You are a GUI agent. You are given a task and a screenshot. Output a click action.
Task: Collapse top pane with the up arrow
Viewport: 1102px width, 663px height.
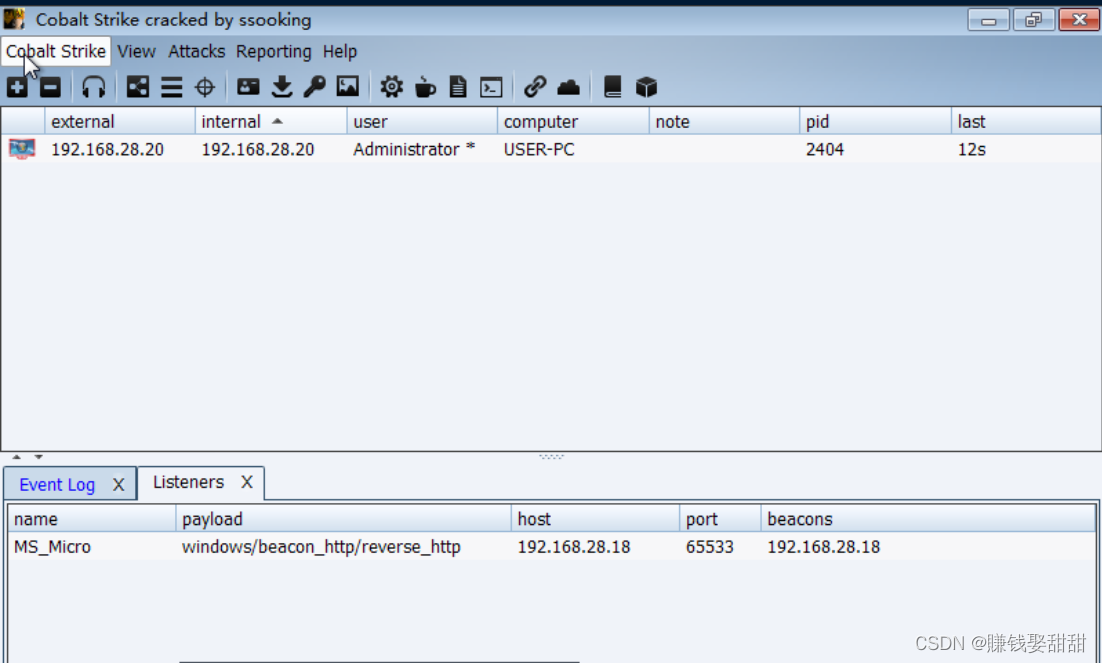[16, 457]
